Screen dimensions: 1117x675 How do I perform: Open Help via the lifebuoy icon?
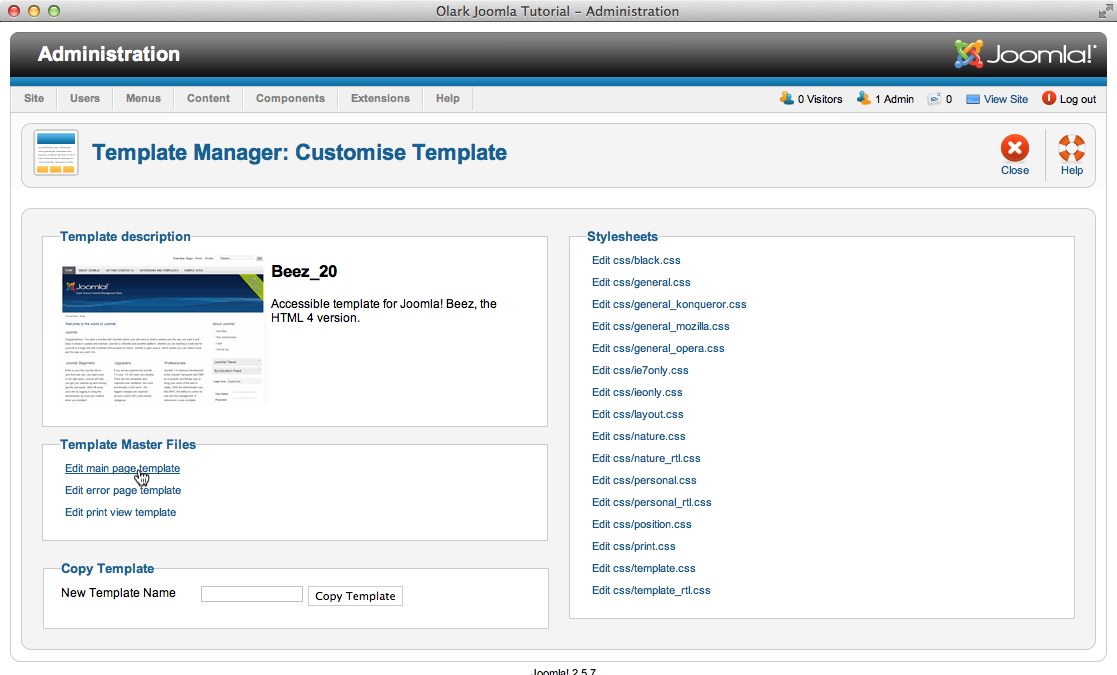[x=1071, y=149]
